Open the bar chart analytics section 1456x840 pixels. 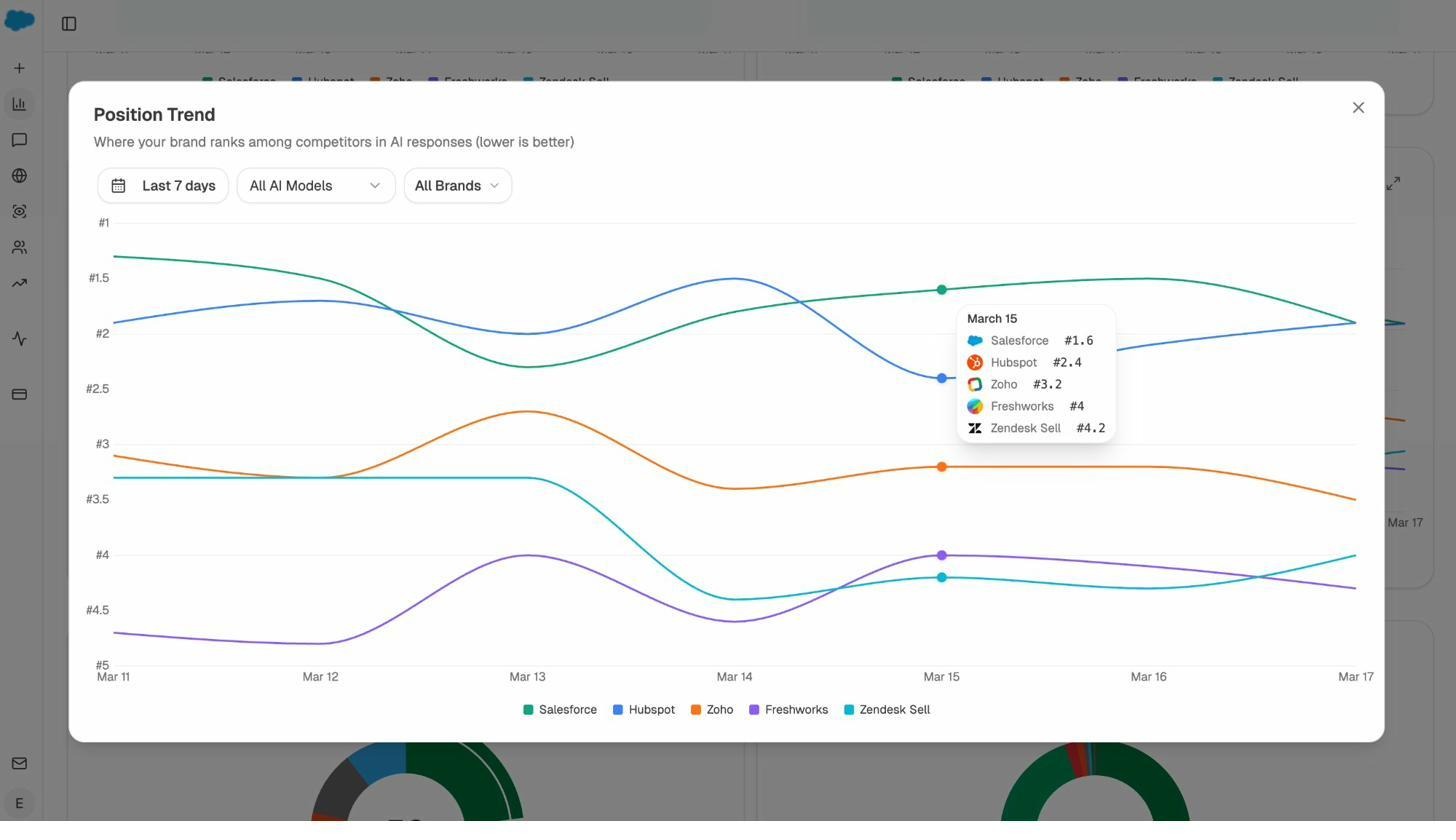19,103
